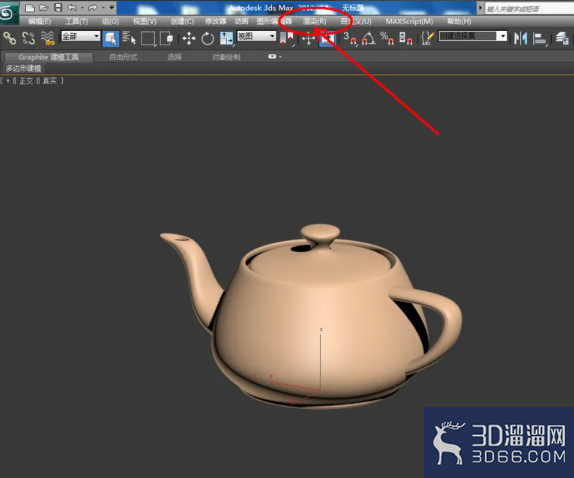574x478 pixels.
Task: Open the named selection sets dropdown
Action: [473, 36]
